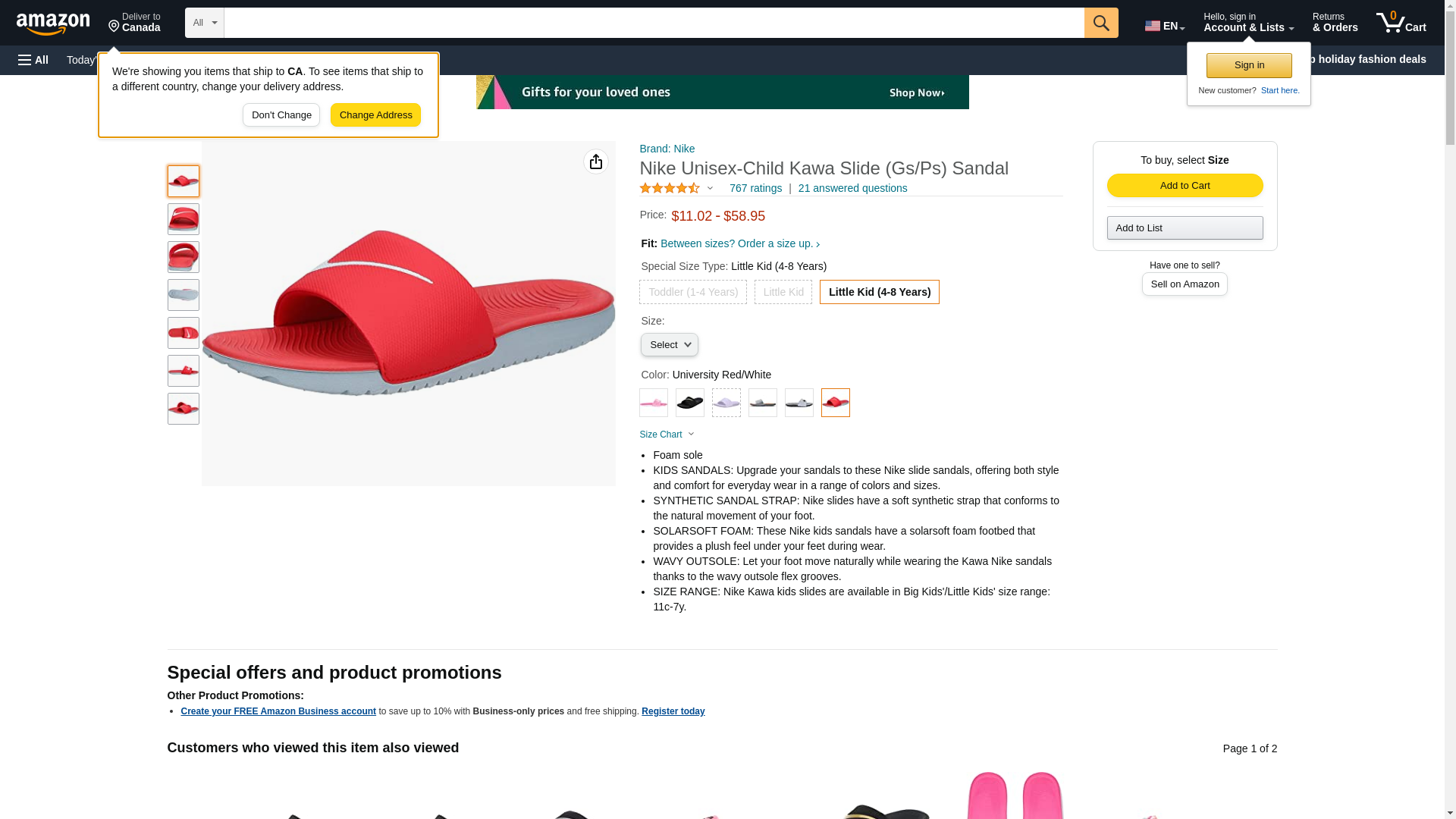
Task: Open the shopping cart
Action: [1401, 23]
